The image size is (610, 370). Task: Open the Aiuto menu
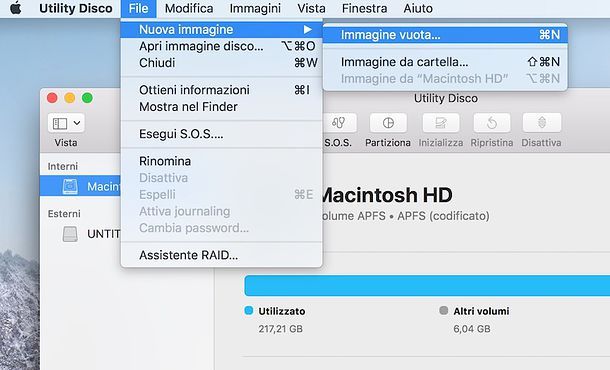[418, 8]
